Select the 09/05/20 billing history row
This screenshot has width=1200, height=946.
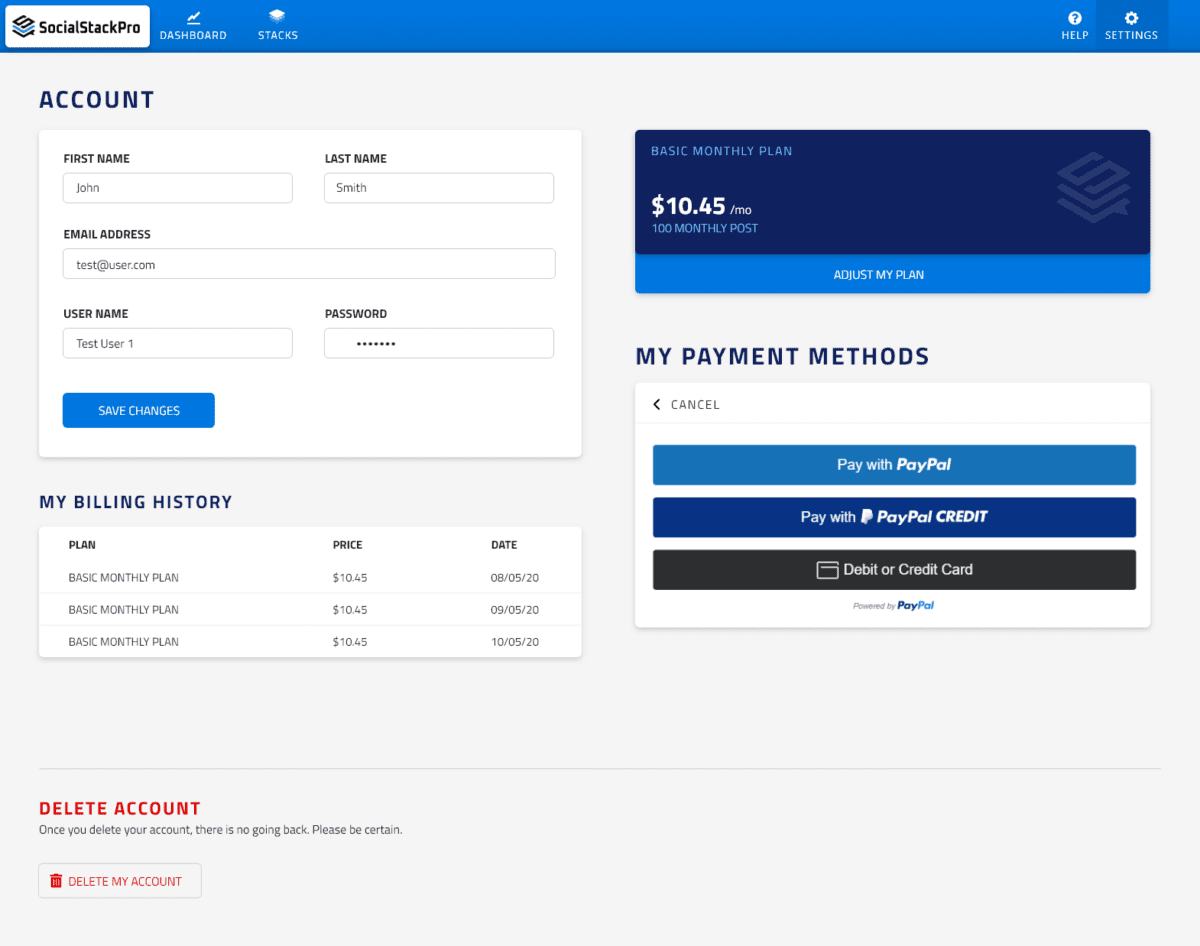pyautogui.click(x=309, y=610)
